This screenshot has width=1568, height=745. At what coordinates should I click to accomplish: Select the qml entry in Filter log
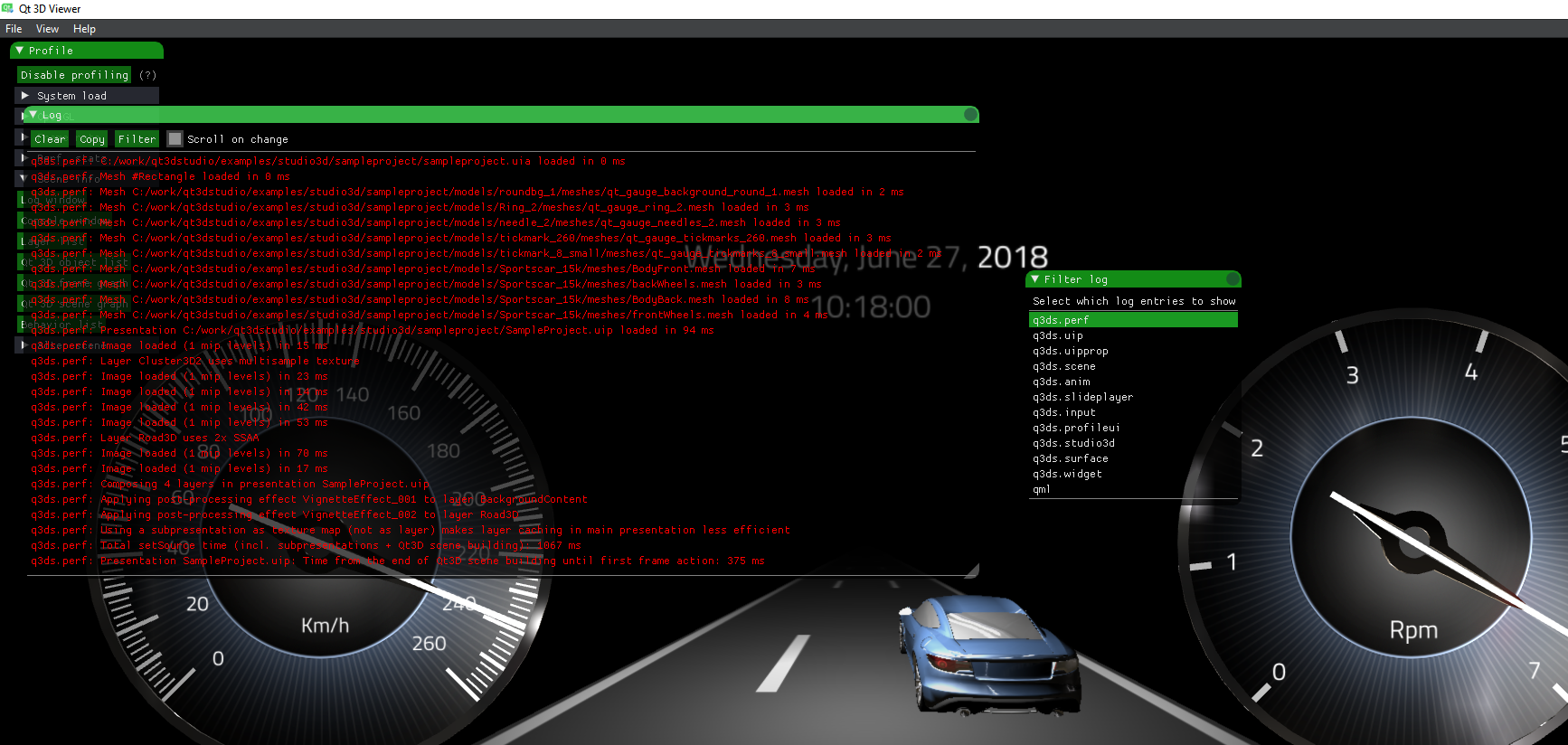(x=1042, y=489)
